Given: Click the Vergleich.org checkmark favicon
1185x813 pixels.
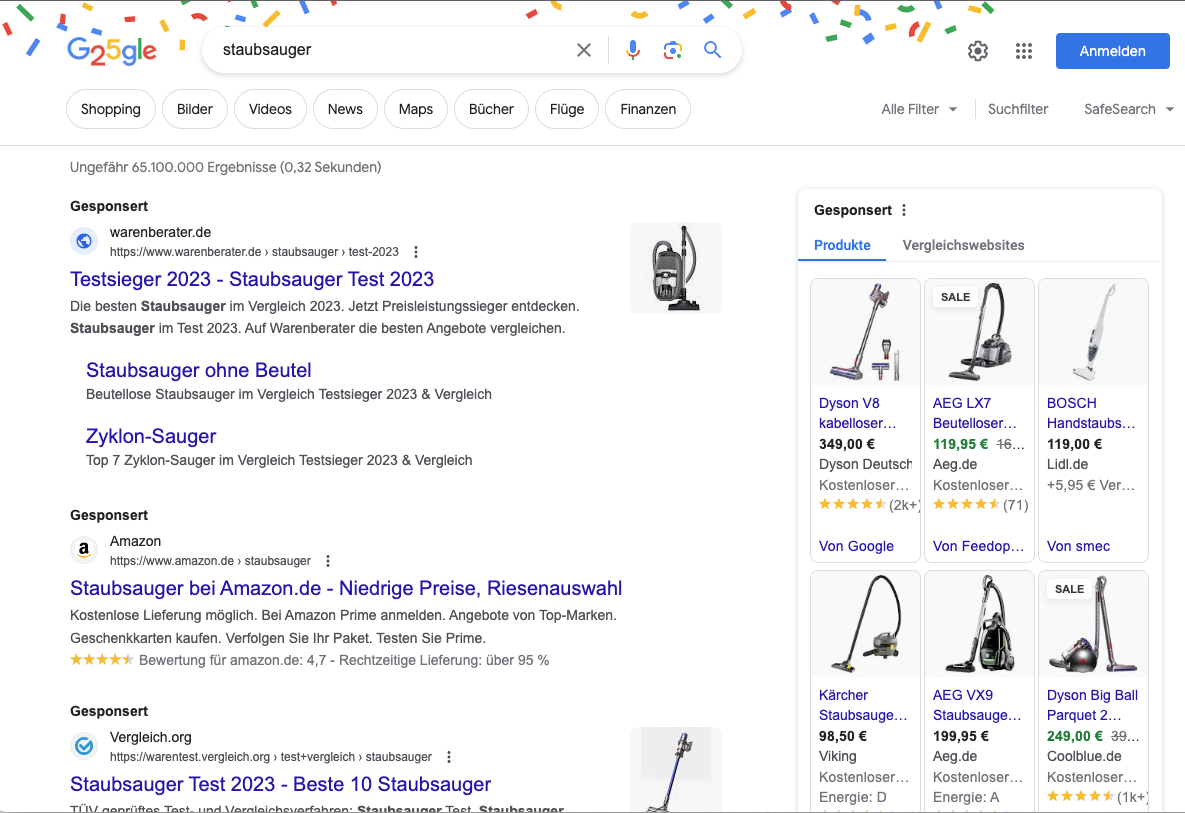Looking at the screenshot, I should (84, 746).
